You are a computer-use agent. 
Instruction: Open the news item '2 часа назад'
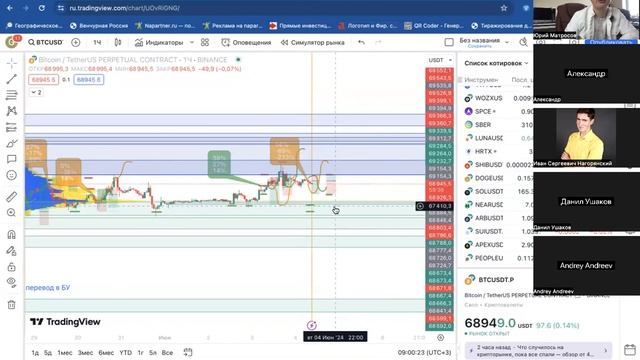click(538, 351)
